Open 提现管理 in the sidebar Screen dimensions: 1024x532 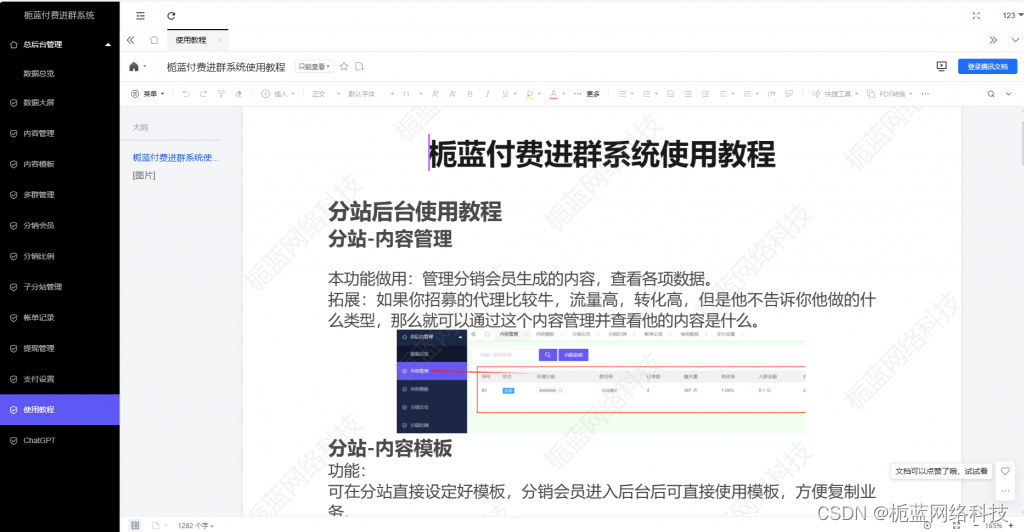coord(59,348)
